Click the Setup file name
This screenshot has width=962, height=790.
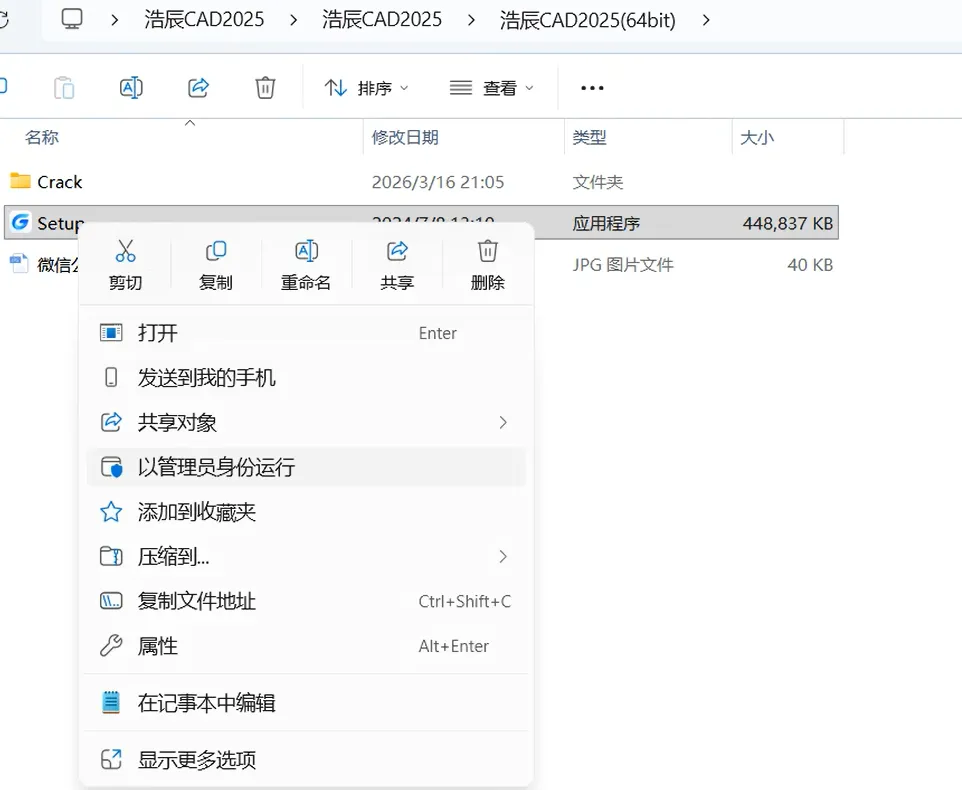tap(60, 223)
